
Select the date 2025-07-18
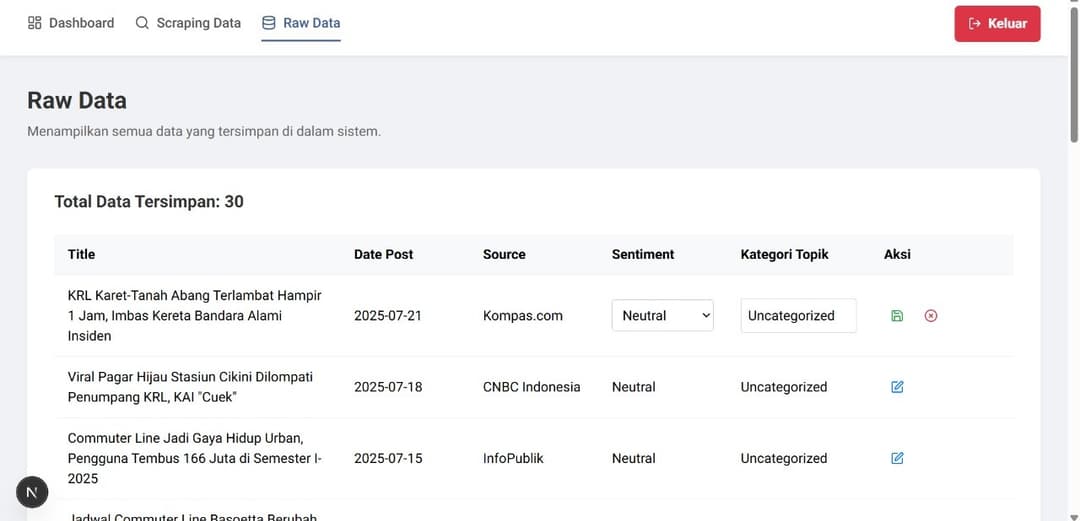pos(388,387)
